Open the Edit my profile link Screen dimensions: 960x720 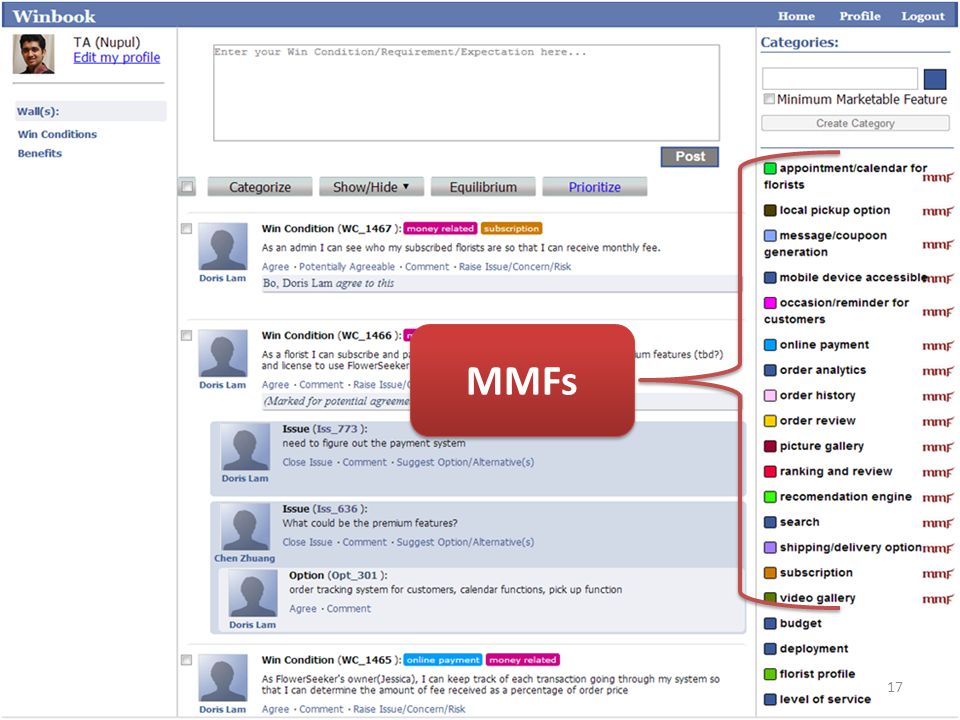116,58
